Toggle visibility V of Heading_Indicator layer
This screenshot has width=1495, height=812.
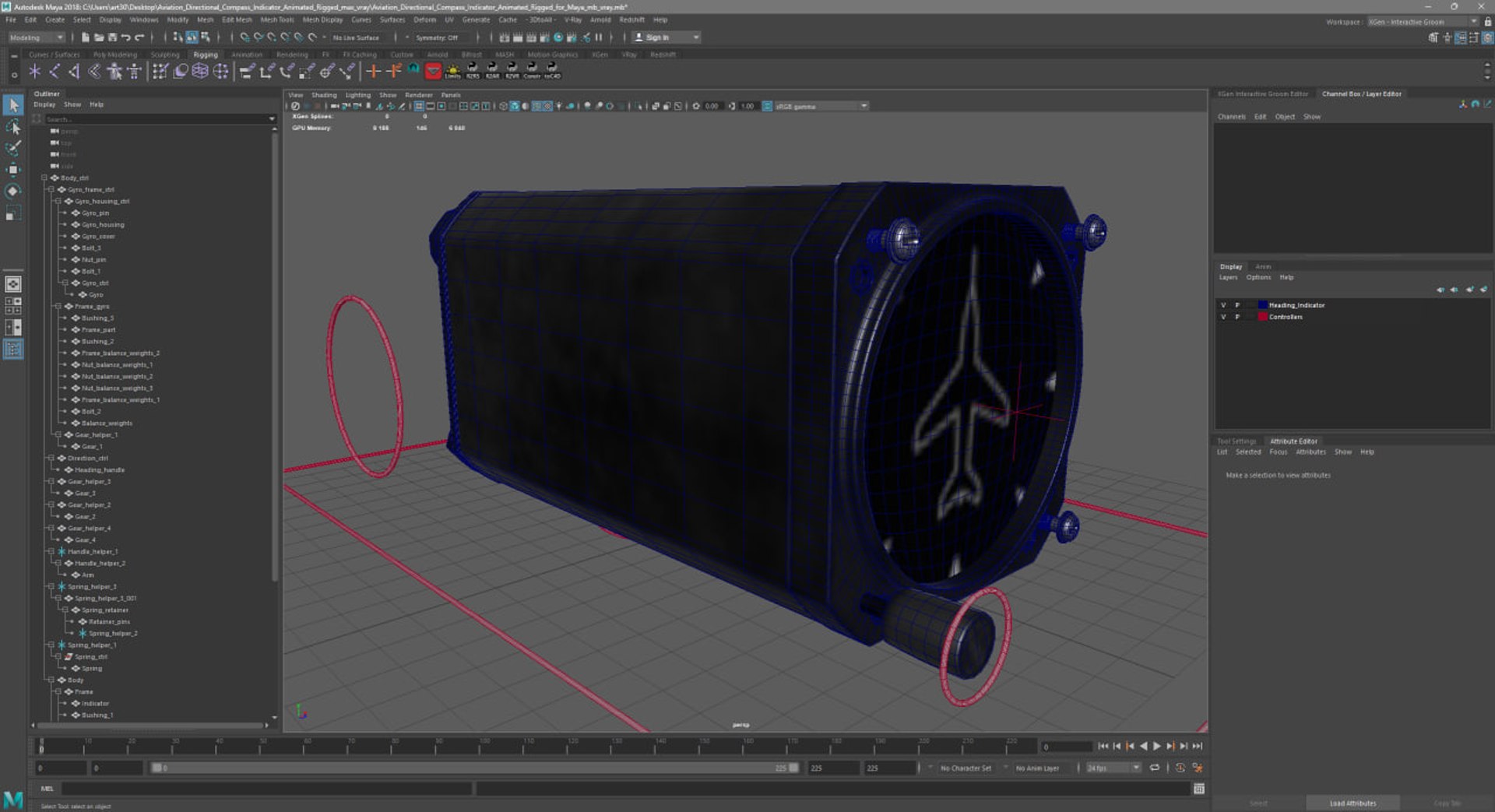[1223, 305]
